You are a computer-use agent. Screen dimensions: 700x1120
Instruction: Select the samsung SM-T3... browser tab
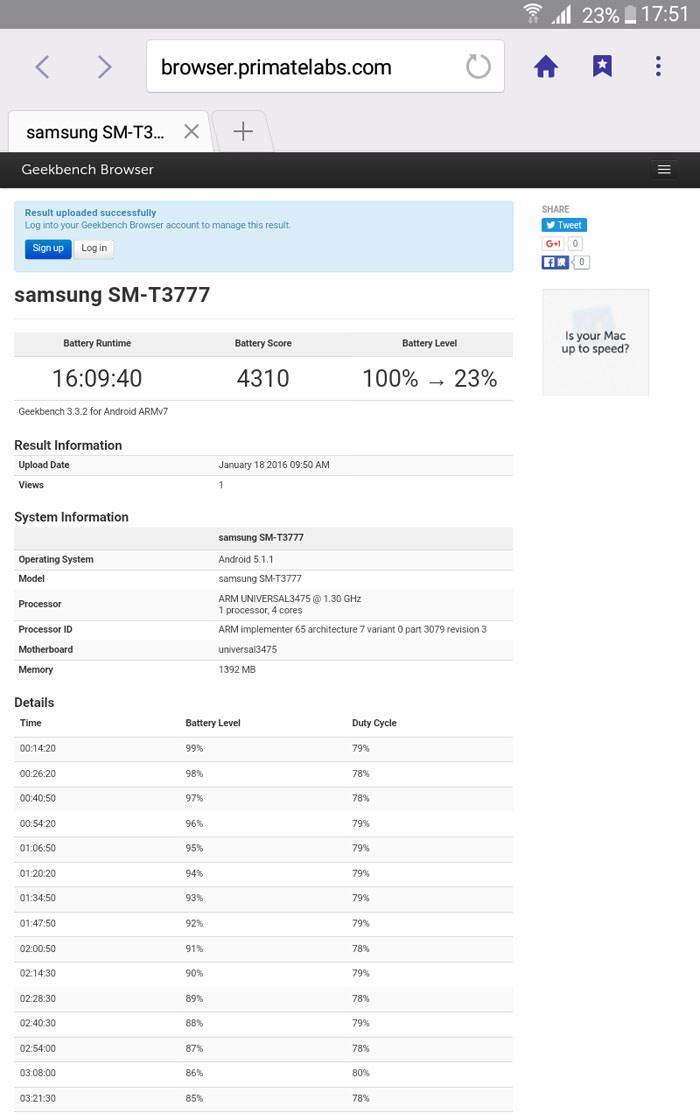[x=95, y=132]
